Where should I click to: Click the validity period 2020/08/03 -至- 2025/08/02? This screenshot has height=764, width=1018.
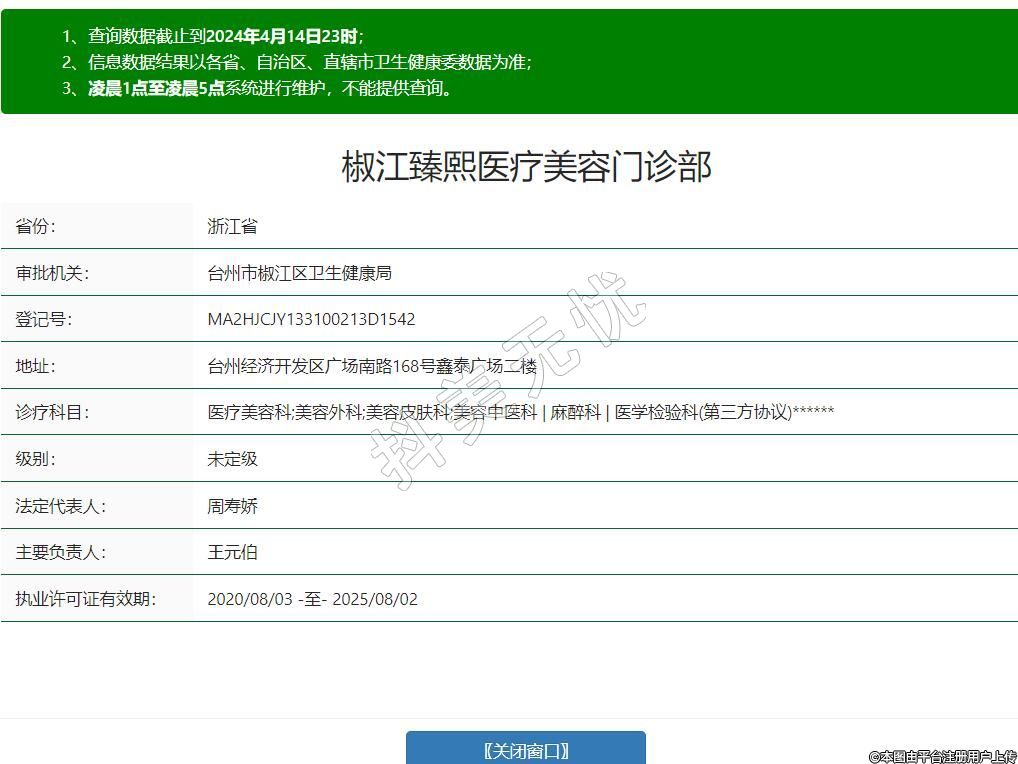(312, 599)
